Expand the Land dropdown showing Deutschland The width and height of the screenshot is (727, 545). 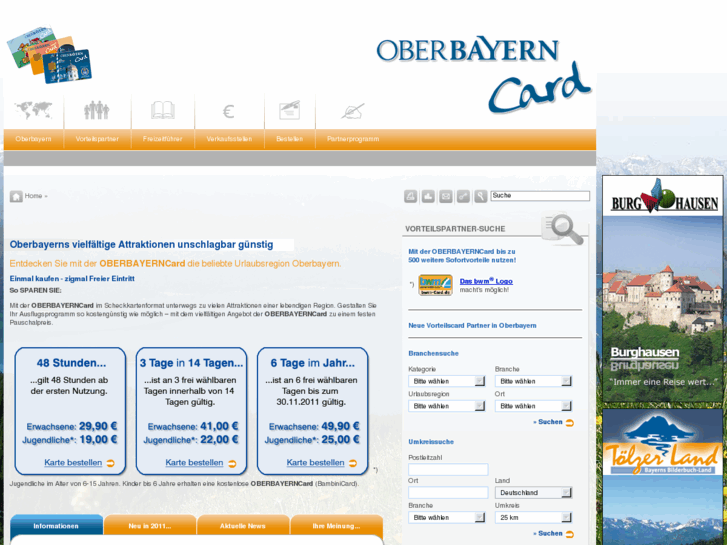[533, 493]
